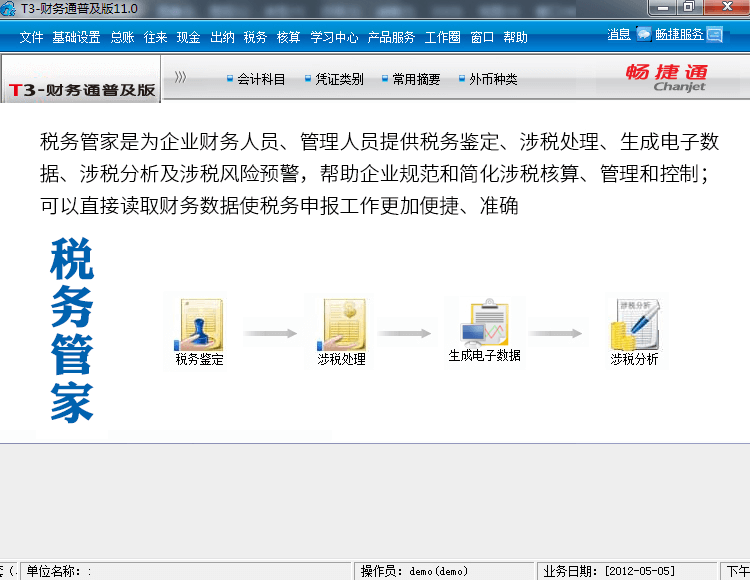
Task: Restore down the T3 window
Action: (x=688, y=7)
